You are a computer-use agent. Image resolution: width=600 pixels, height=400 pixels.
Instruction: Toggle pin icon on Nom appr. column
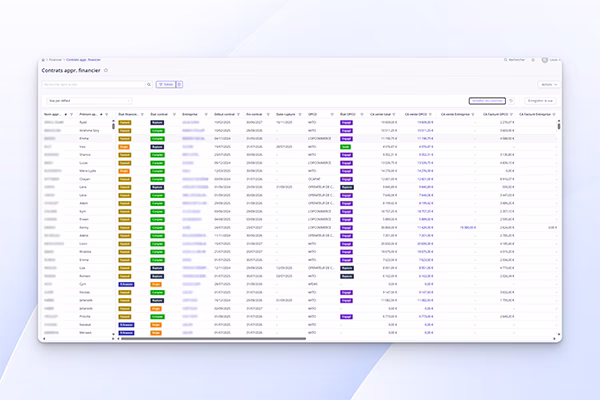(x=66, y=114)
